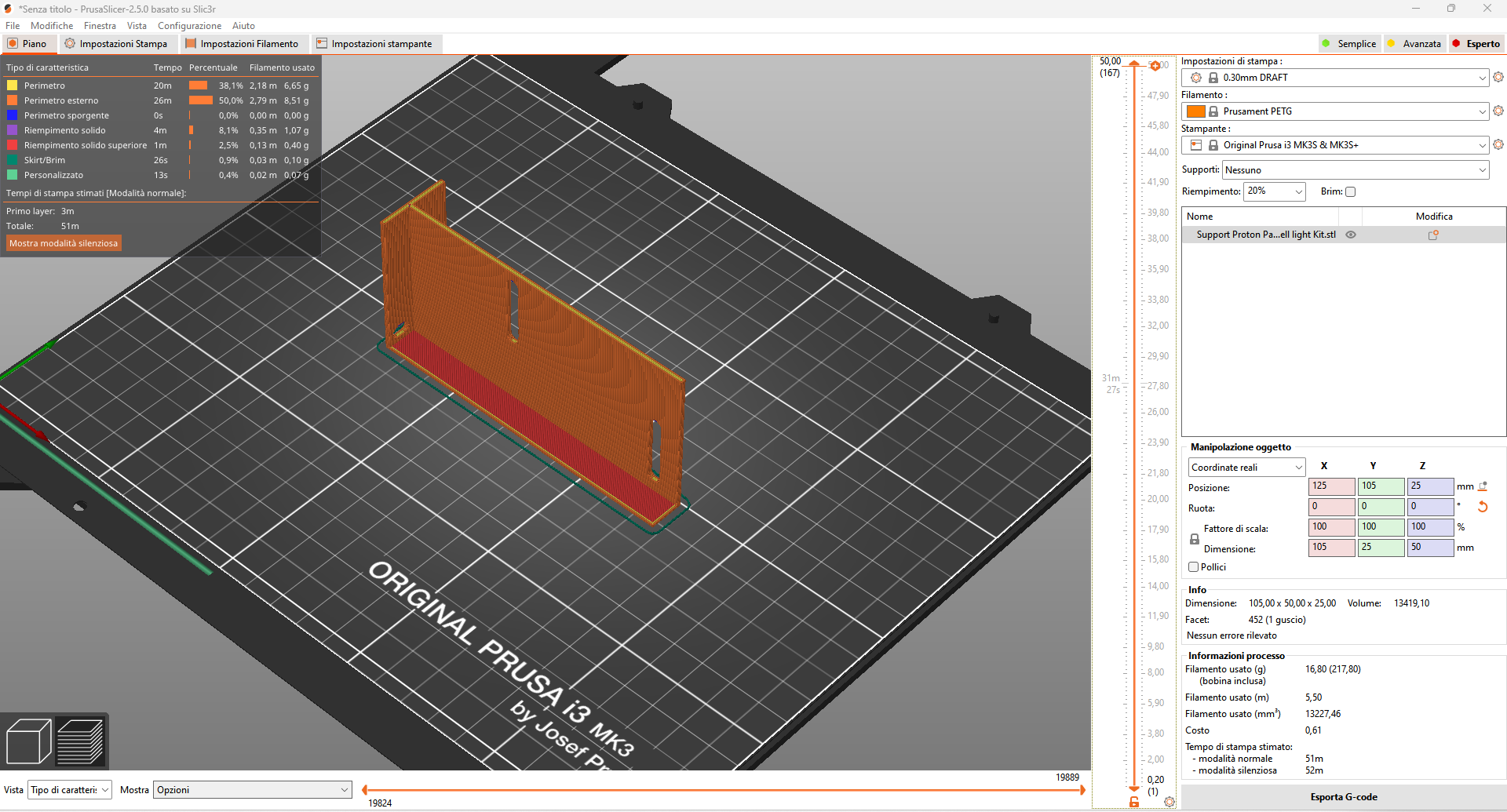The height and width of the screenshot is (812, 1507).
Task: Open the Mostra Opzioni dropdown
Action: pyautogui.click(x=253, y=790)
